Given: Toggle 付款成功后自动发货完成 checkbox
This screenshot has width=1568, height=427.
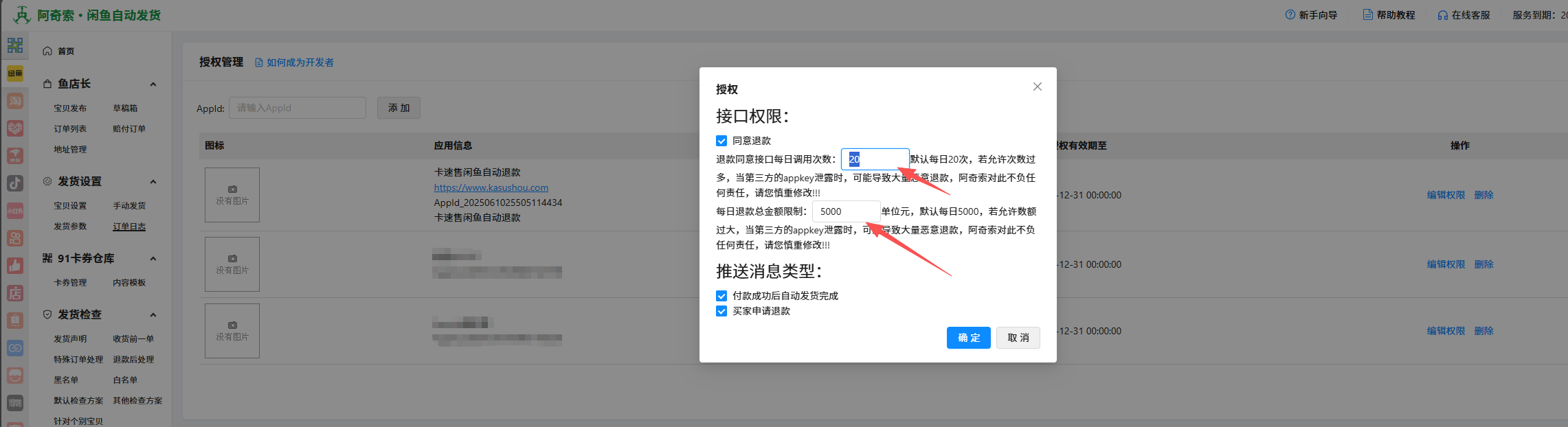Looking at the screenshot, I should tap(721, 296).
